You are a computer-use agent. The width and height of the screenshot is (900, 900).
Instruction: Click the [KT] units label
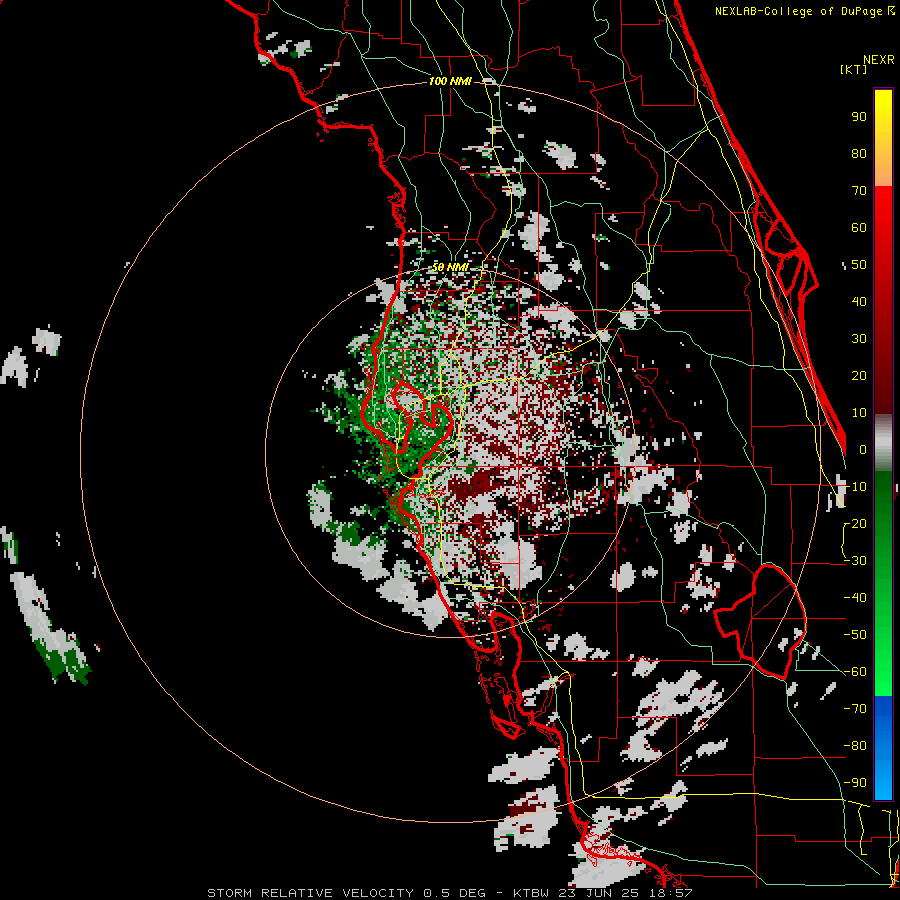(x=854, y=69)
